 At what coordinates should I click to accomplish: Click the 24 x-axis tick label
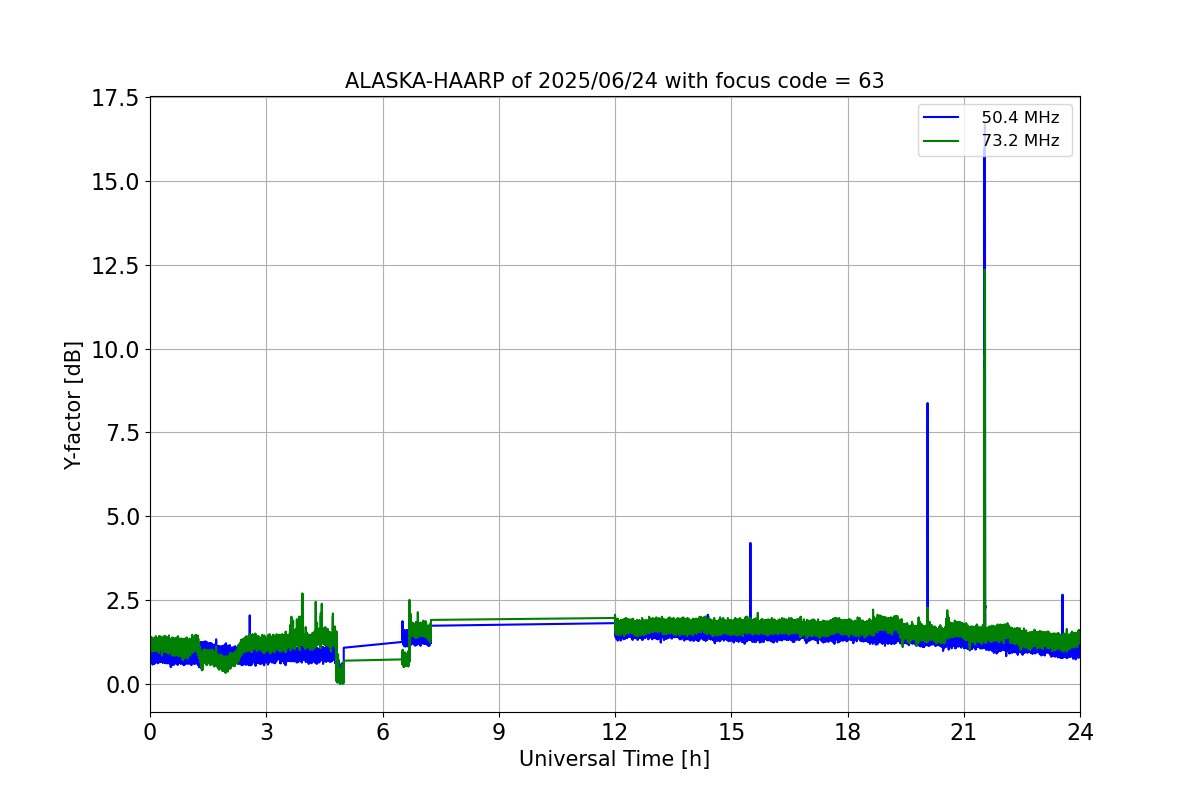click(1080, 732)
